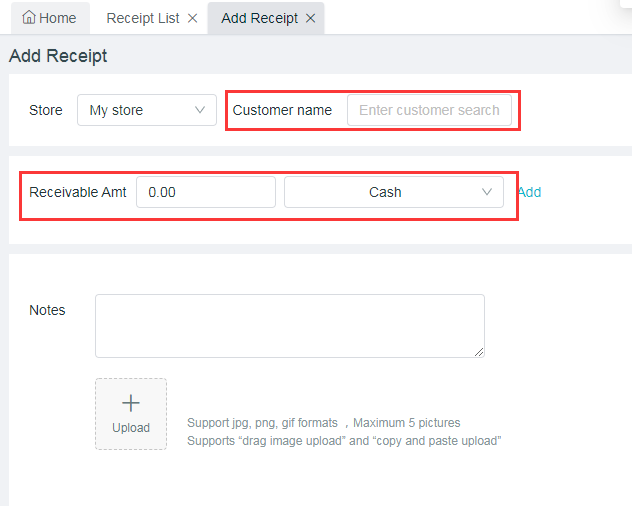The image size is (632, 506).
Task: Open the My store dropdown
Action: point(146,110)
